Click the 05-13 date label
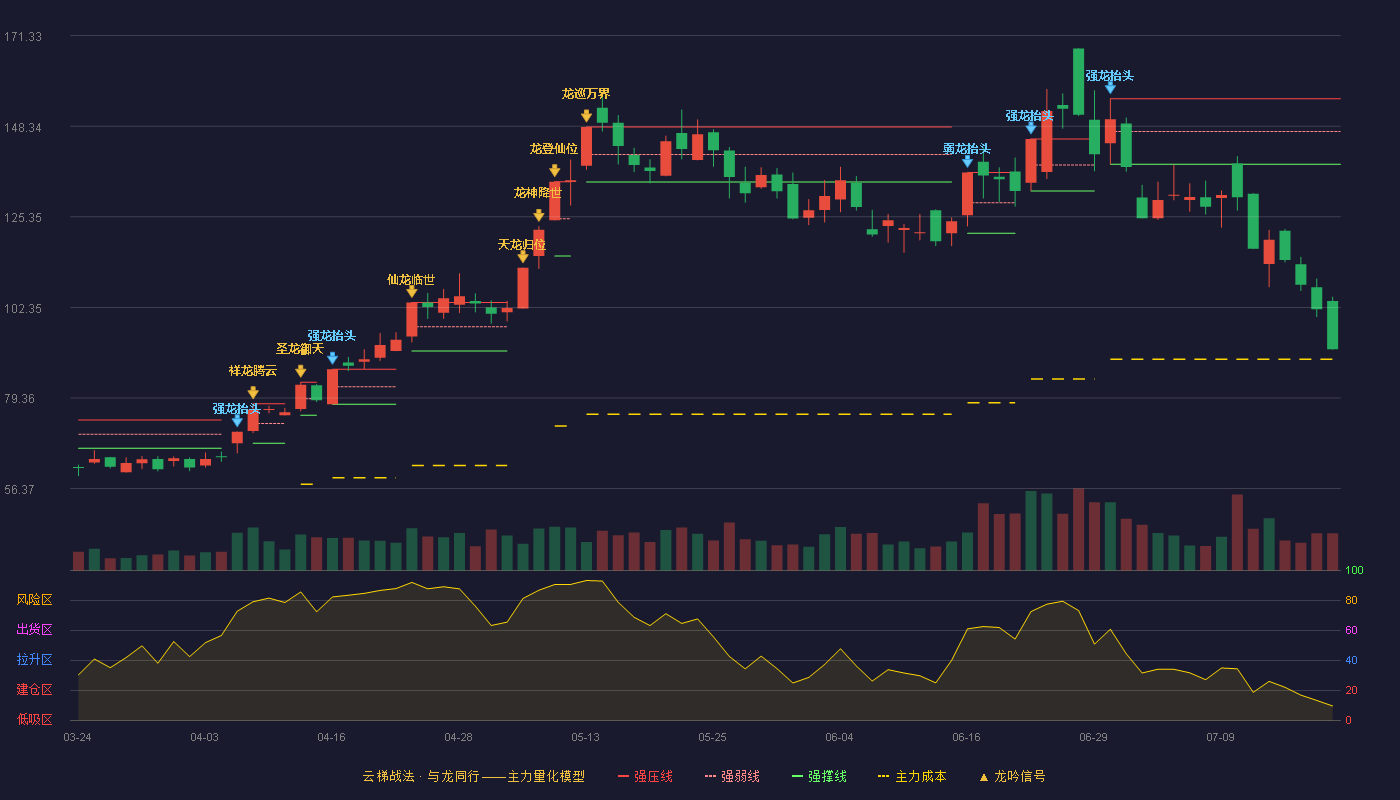 [585, 737]
